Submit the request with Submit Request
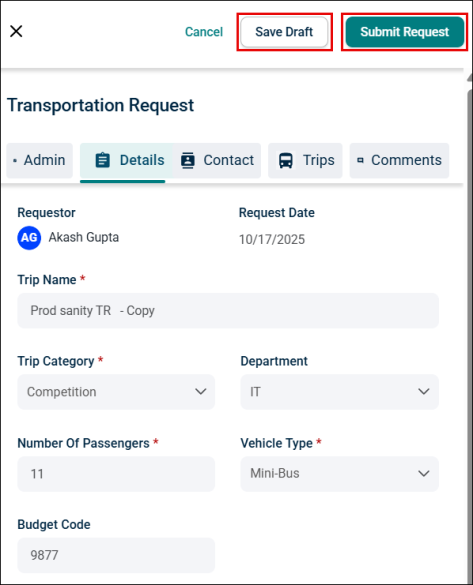 coord(405,32)
